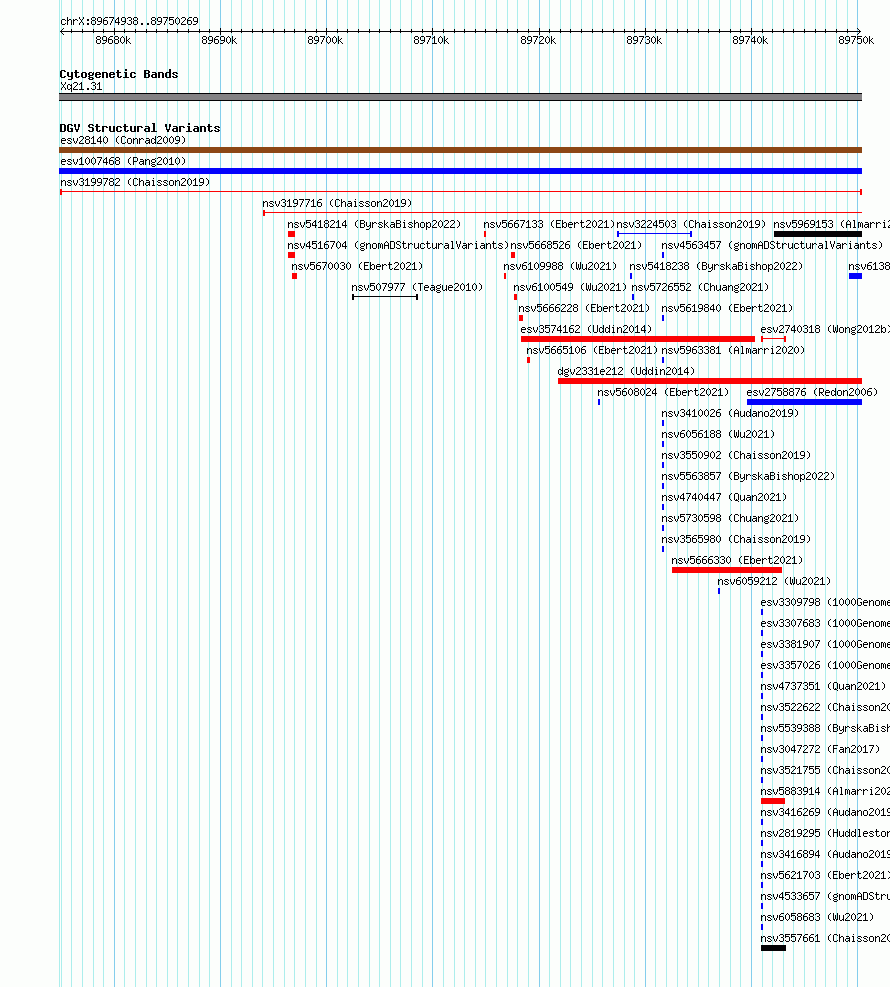Click the esv2758876 (Redon2006) blue bar
This screenshot has width=890, height=987.
(x=804, y=402)
